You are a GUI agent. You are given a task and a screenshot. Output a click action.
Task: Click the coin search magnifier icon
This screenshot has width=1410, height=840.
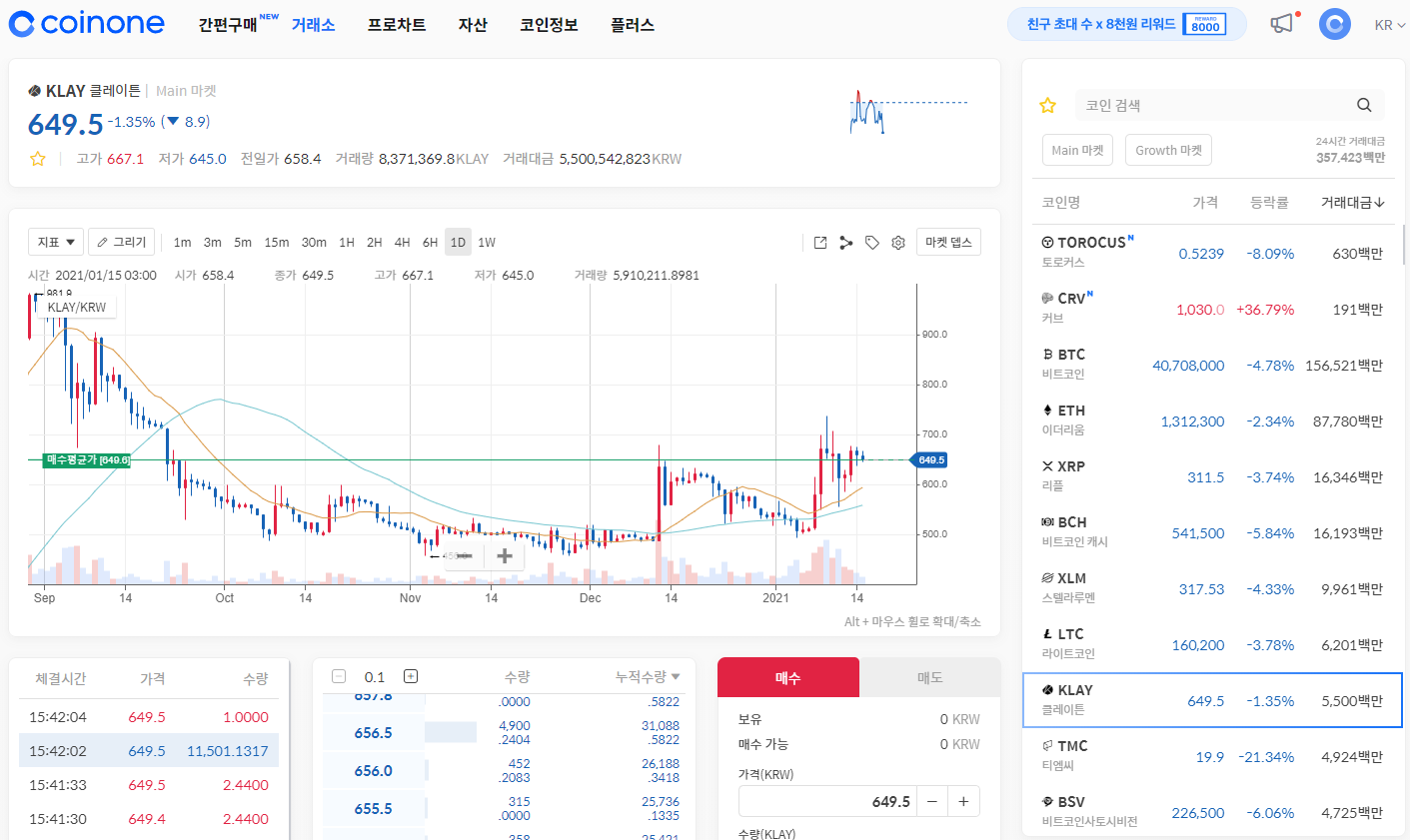[1364, 106]
